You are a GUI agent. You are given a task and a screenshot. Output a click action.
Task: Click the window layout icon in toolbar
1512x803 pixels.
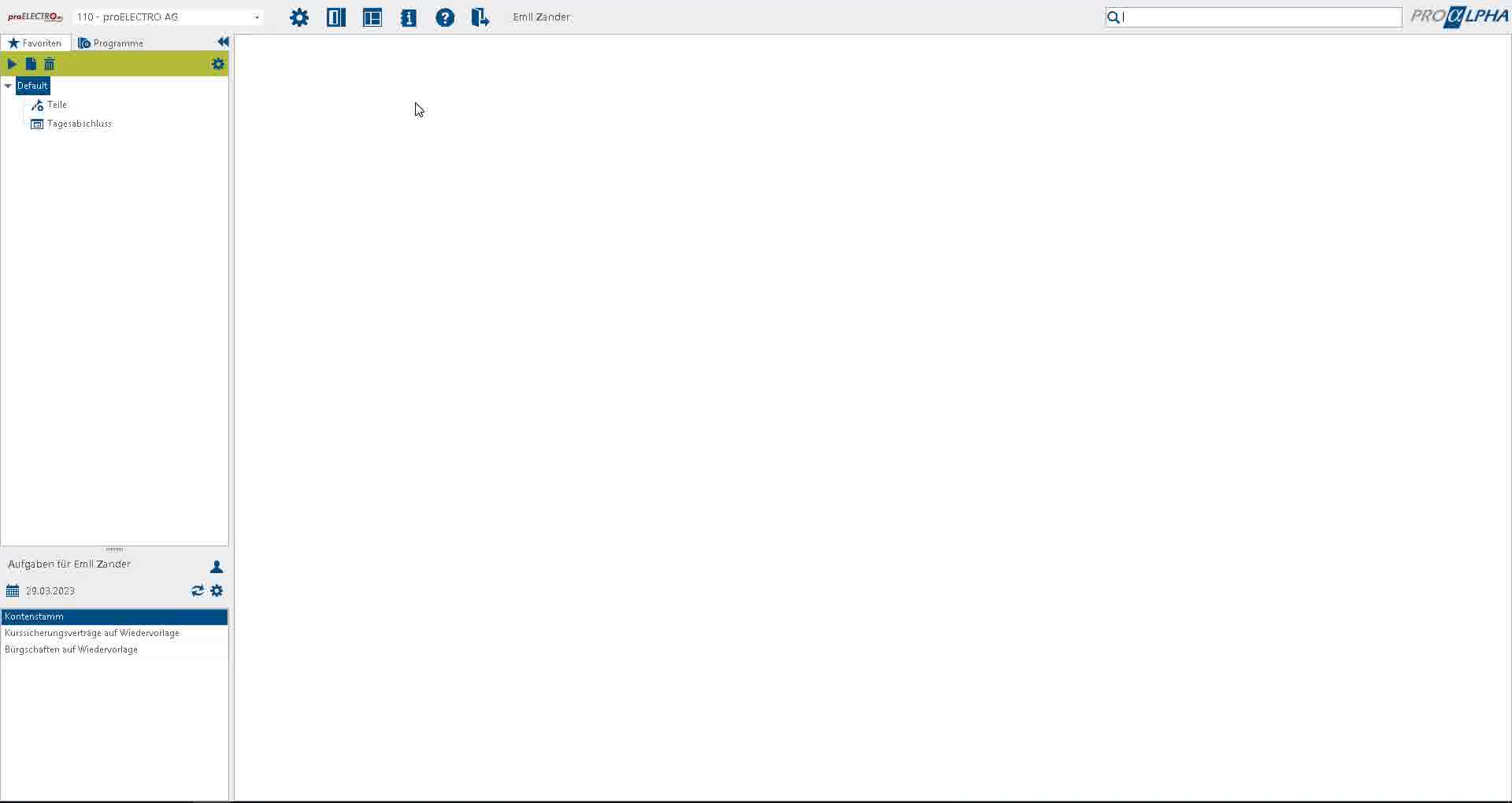coord(372,17)
